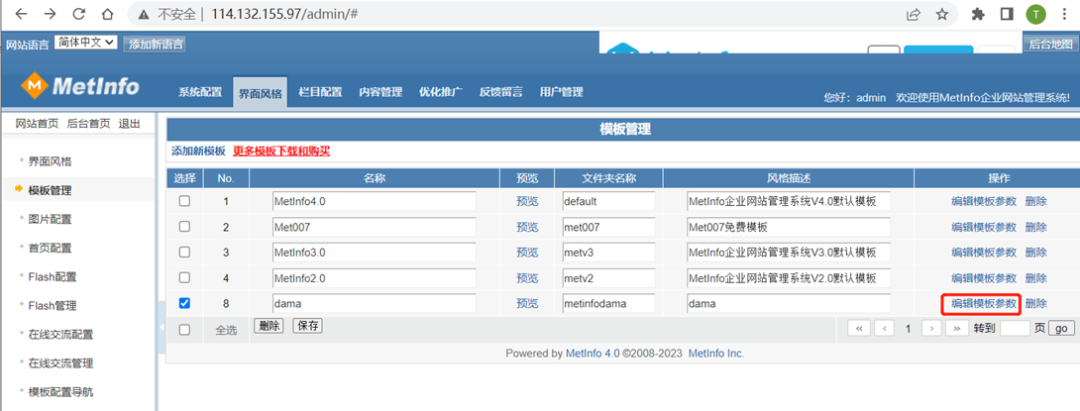Screen dimensions: 1080x411
Task: Click the metinfodama folder name field
Action: click(608, 303)
